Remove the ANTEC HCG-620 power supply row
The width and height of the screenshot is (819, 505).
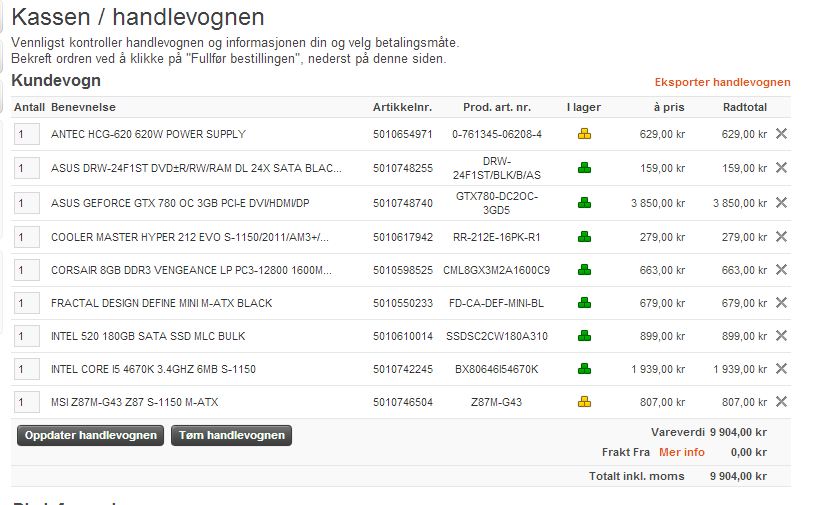[781, 134]
